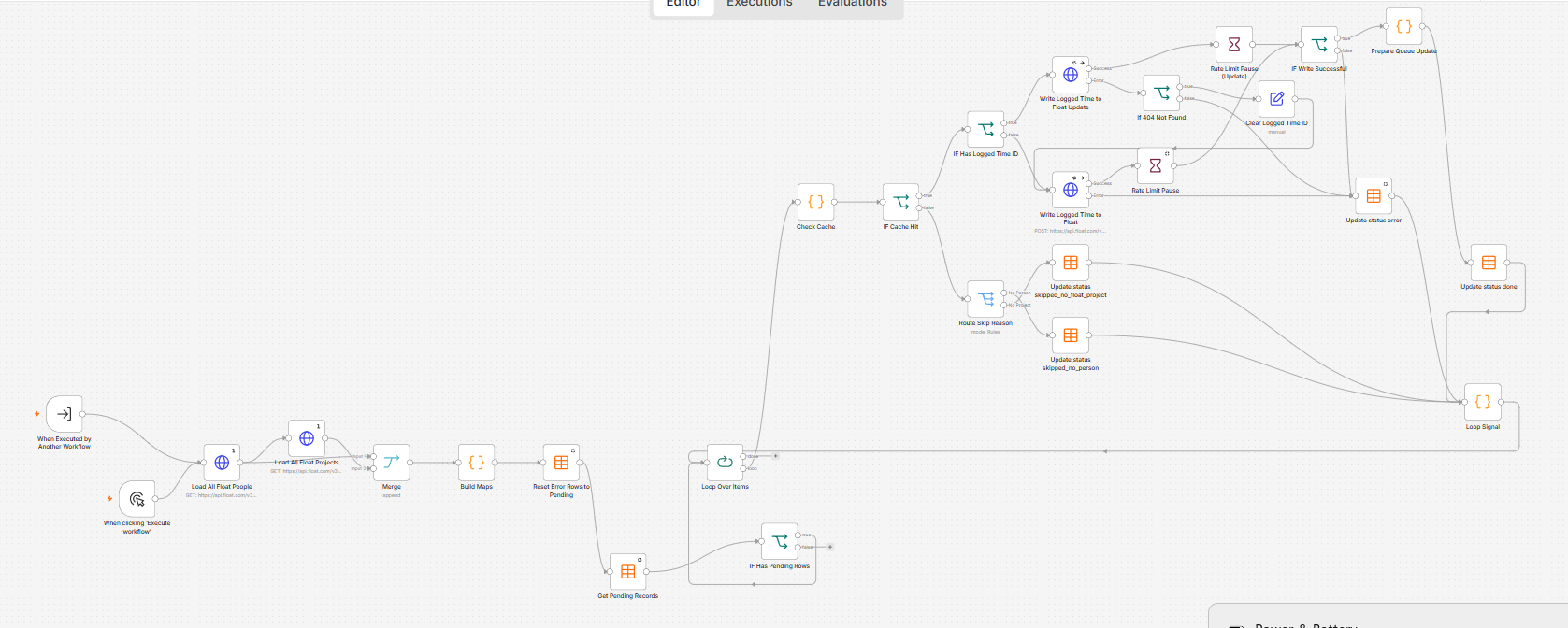The height and width of the screenshot is (628, 1568).
Task: Select the Loop Over Items node
Action: (725, 463)
